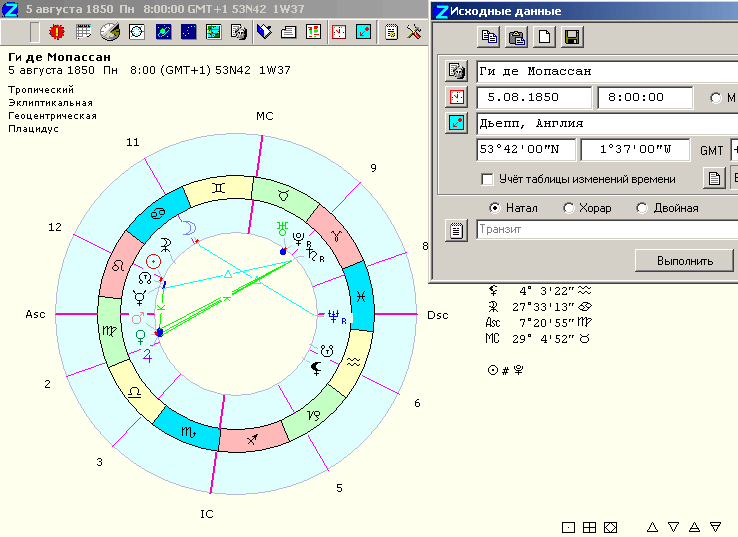Select the Хорар radio button
Image resolution: width=738 pixels, height=537 pixels.
point(569,208)
